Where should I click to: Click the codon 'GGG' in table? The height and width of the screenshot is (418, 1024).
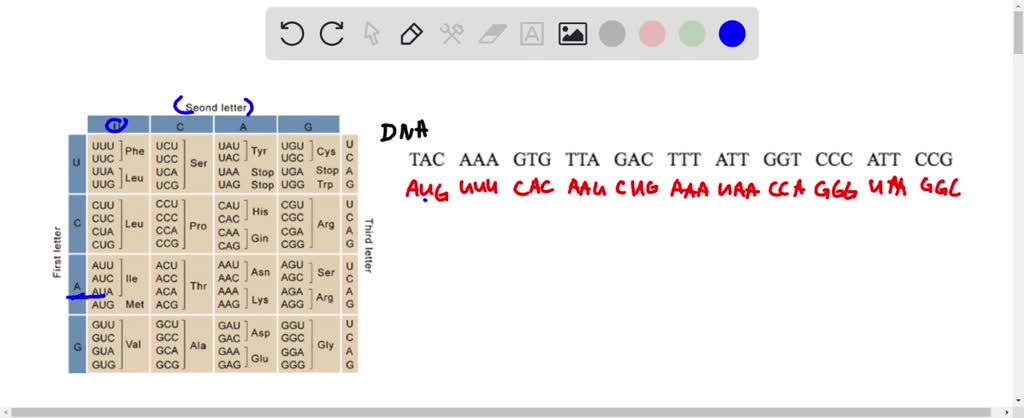pos(292,365)
